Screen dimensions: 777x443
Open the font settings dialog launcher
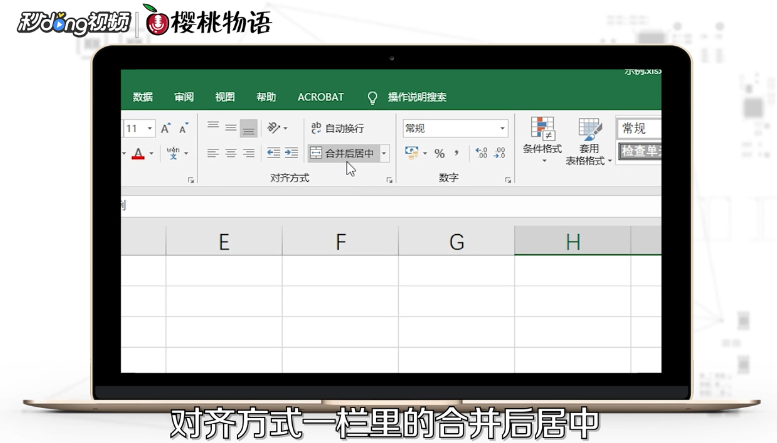191,180
